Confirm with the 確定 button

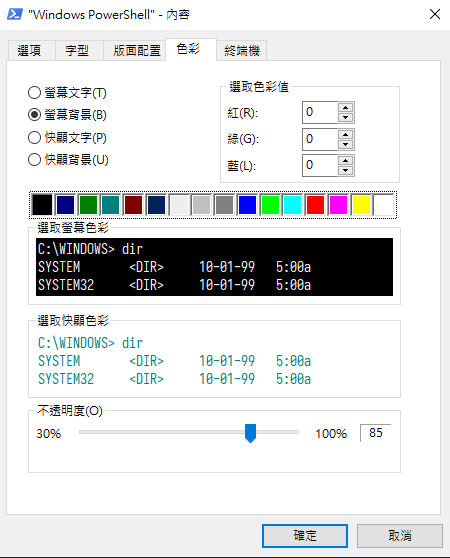click(305, 536)
